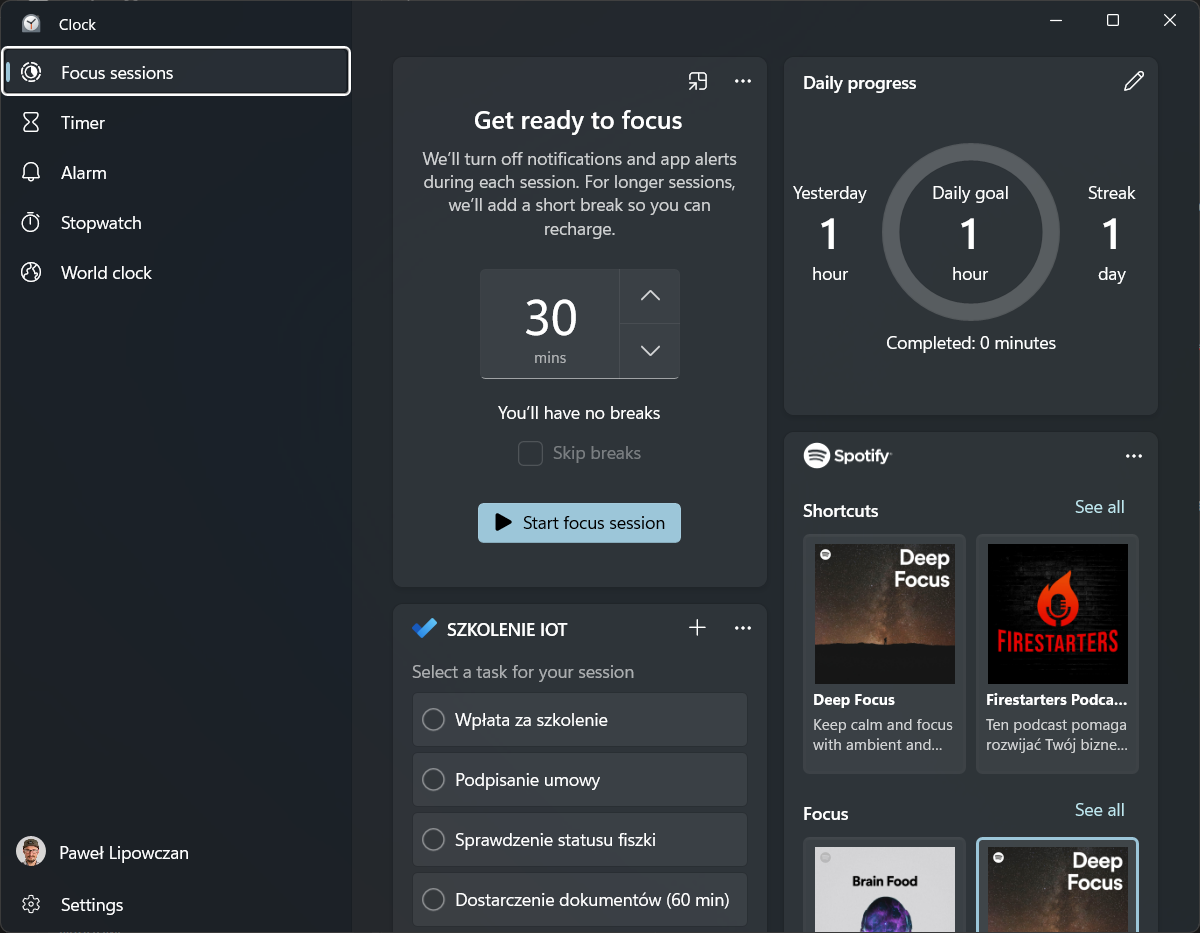The image size is (1200, 933).
Task: Add a task with the plus icon
Action: (698, 628)
